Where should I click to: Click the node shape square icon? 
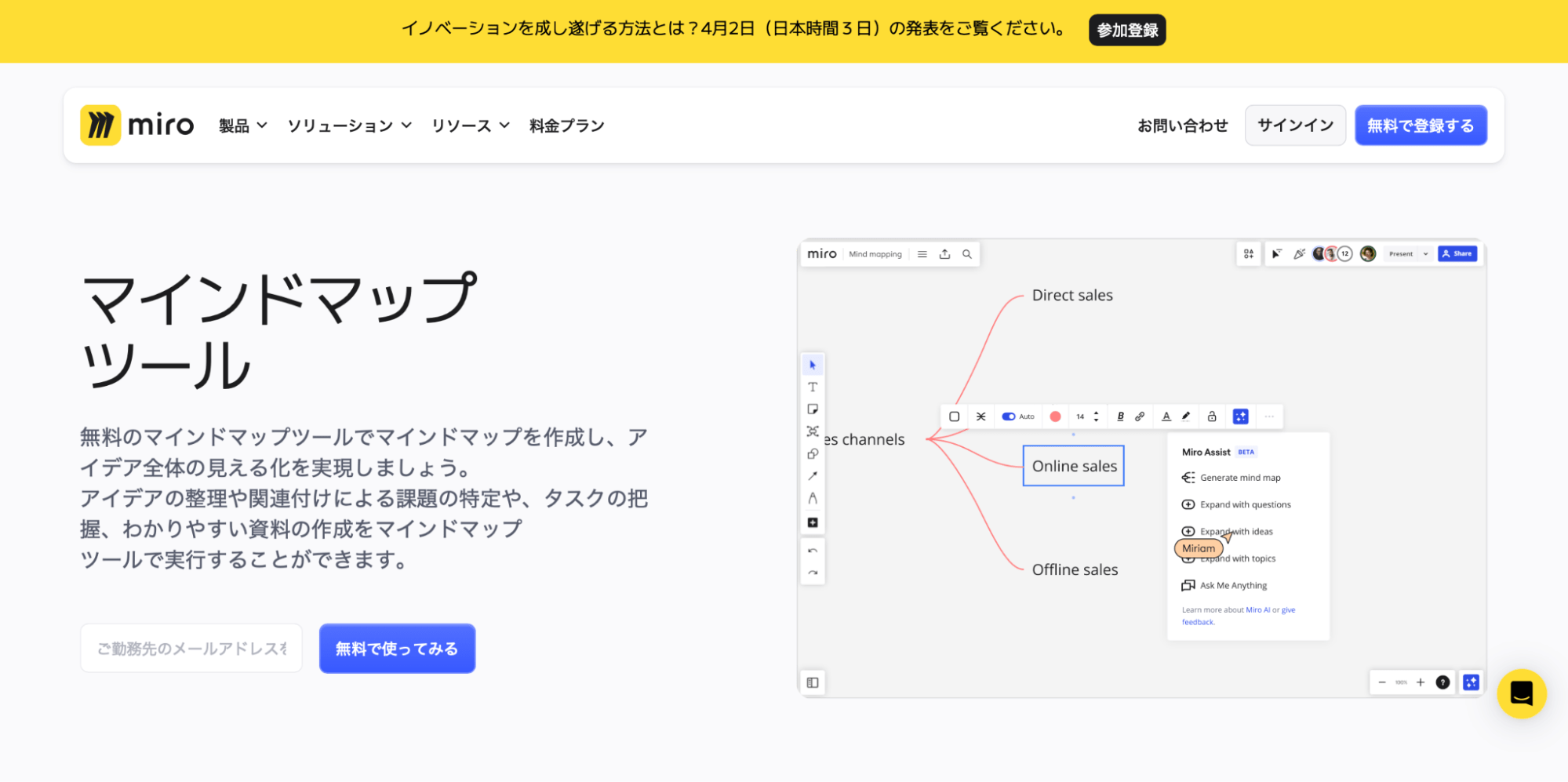pos(954,416)
